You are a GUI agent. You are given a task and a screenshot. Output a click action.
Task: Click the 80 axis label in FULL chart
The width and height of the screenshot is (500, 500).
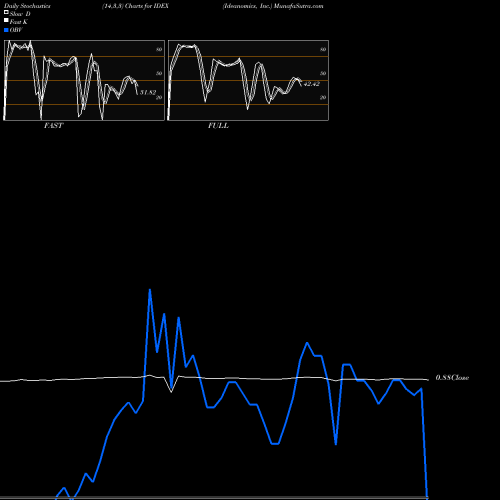323,50
